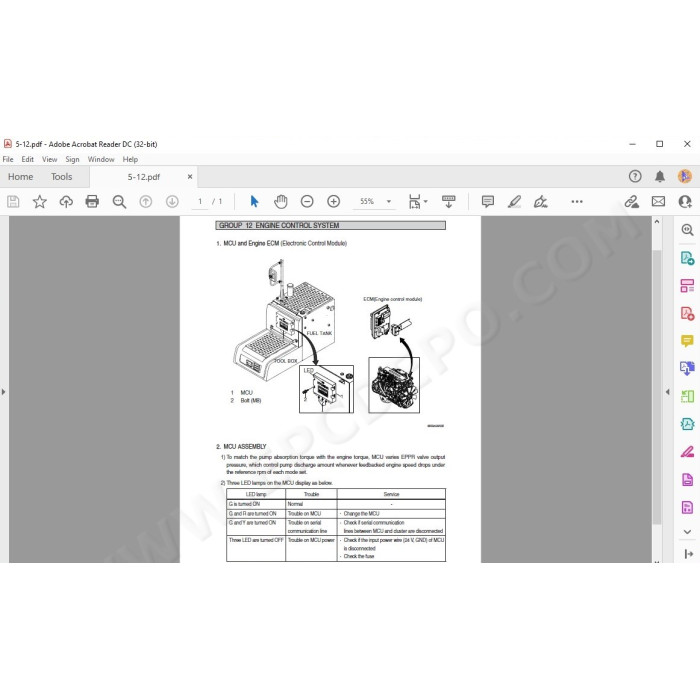View notifications bell
This screenshot has height=700, width=700.
coord(660,176)
